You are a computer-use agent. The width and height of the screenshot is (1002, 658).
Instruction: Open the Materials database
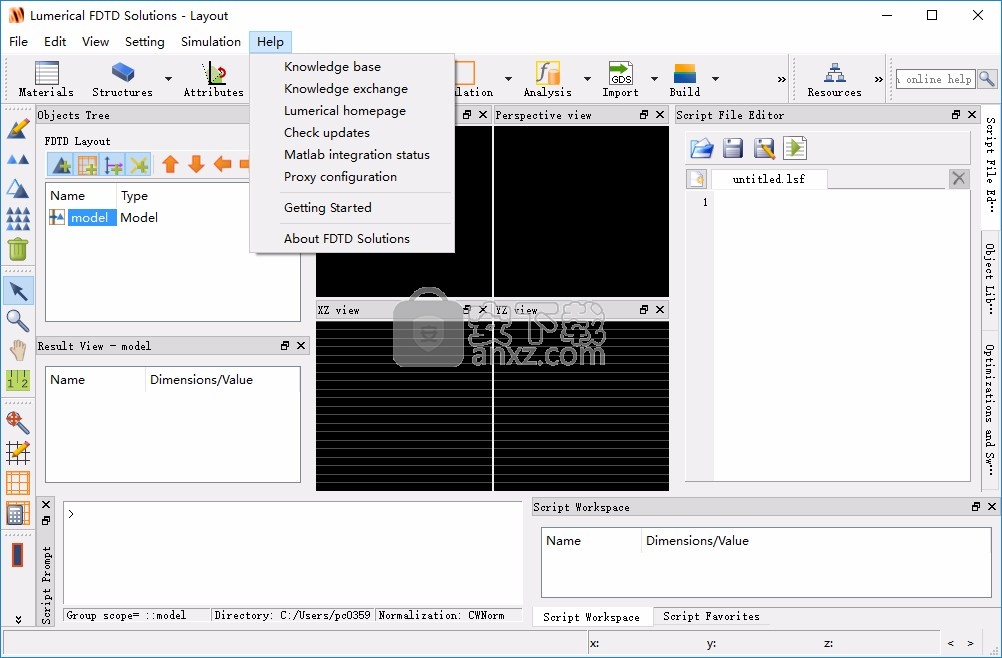coord(46,78)
